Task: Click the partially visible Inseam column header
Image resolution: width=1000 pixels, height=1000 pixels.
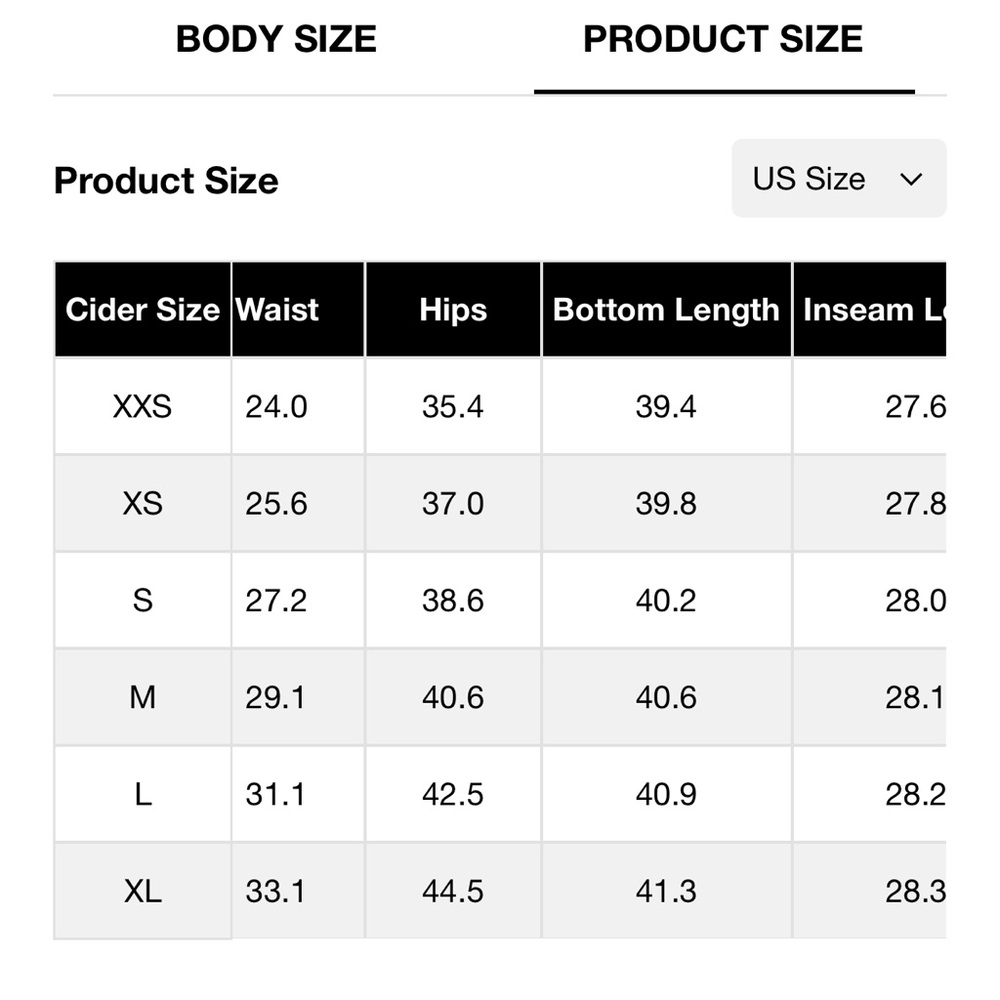Action: point(872,310)
